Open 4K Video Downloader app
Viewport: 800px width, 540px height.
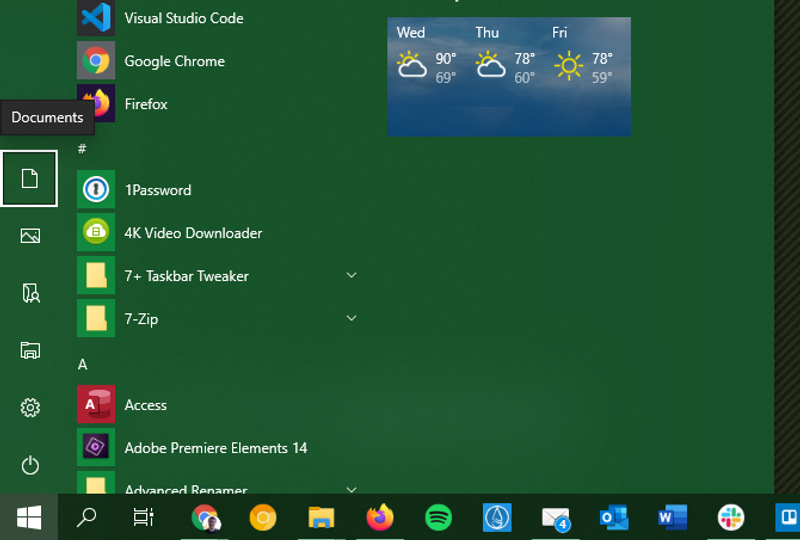click(217, 232)
